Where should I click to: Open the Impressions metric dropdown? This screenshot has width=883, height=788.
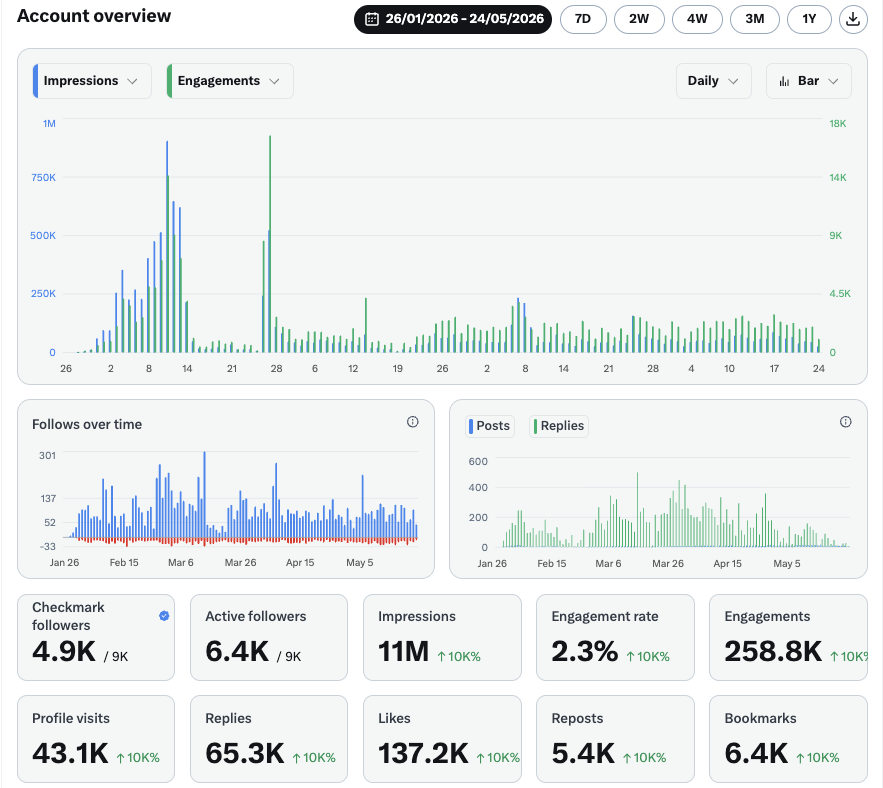[x=92, y=81]
